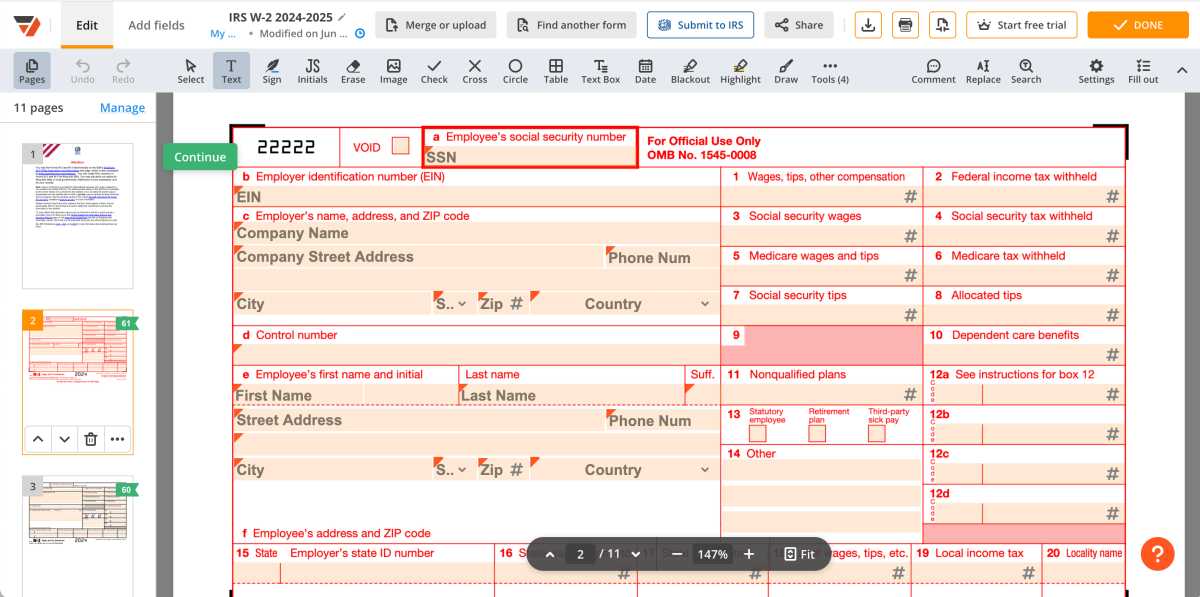
Task: Zoom out with the minus button
Action: coord(677,554)
